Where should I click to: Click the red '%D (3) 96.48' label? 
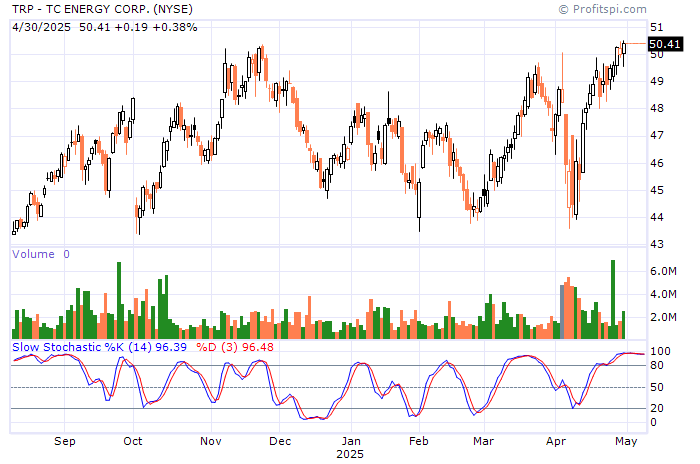click(235, 347)
